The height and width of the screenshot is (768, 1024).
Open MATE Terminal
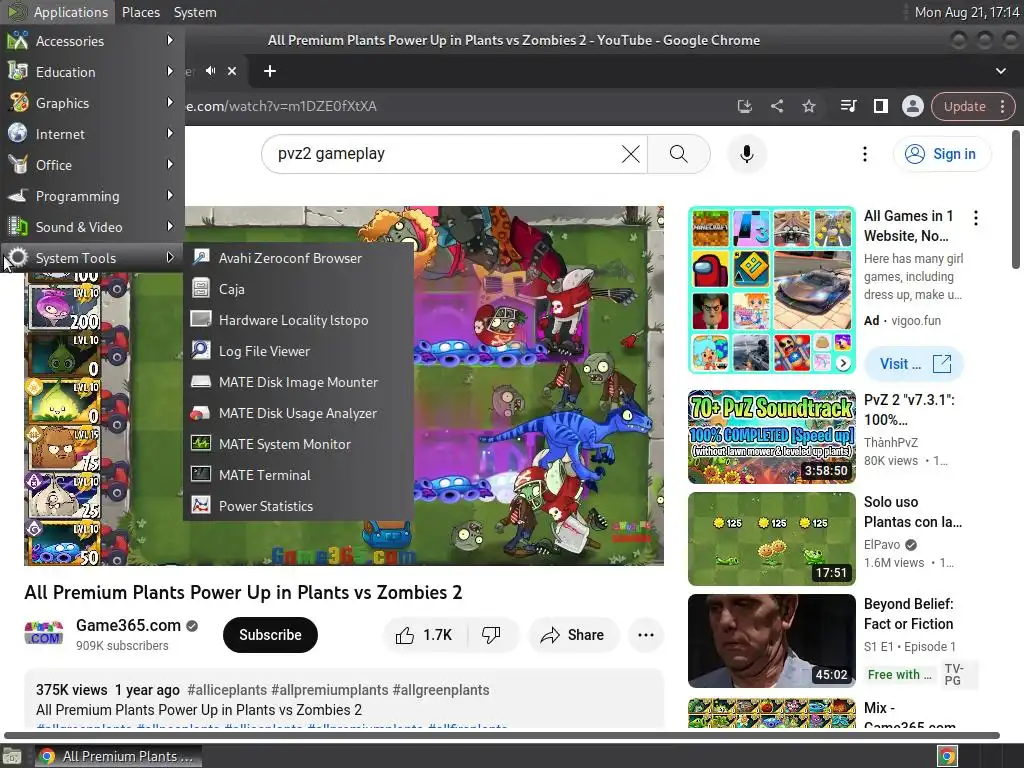pos(298,475)
